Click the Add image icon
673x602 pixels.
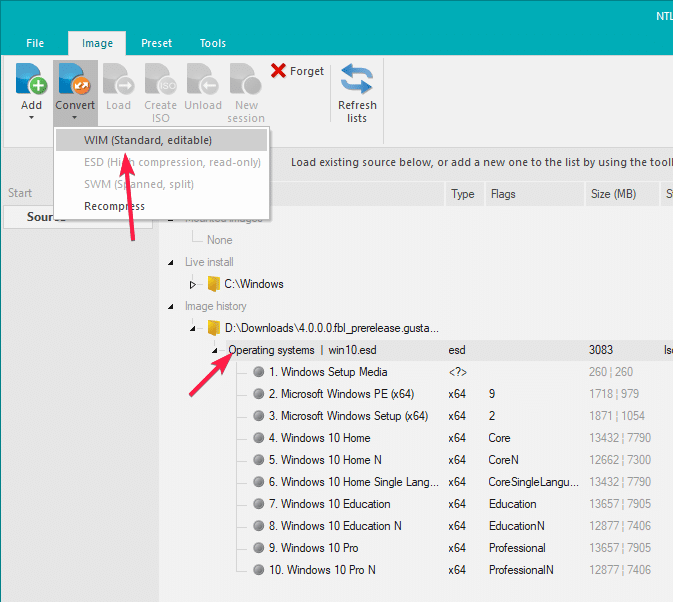point(31,79)
